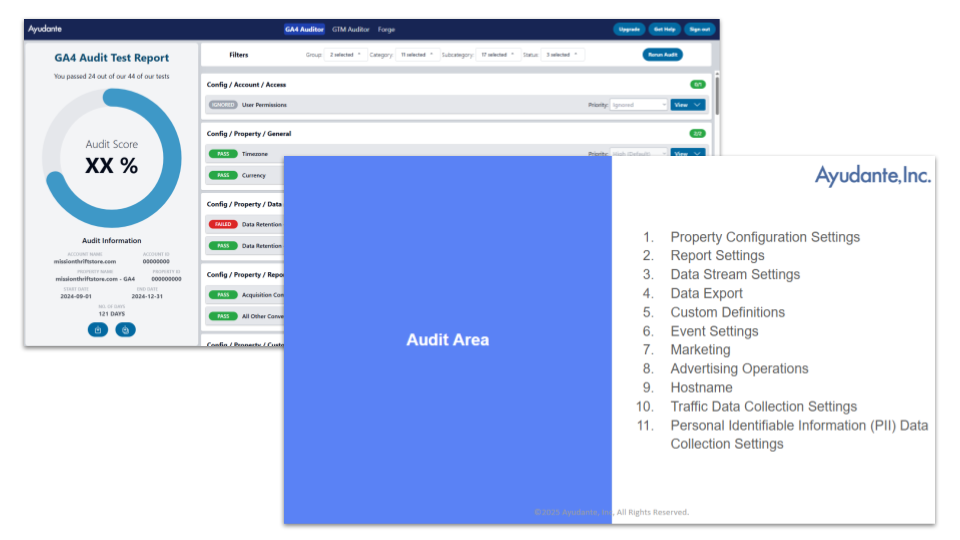Click list item 'Traffic Data Collection Settings'

[763, 407]
